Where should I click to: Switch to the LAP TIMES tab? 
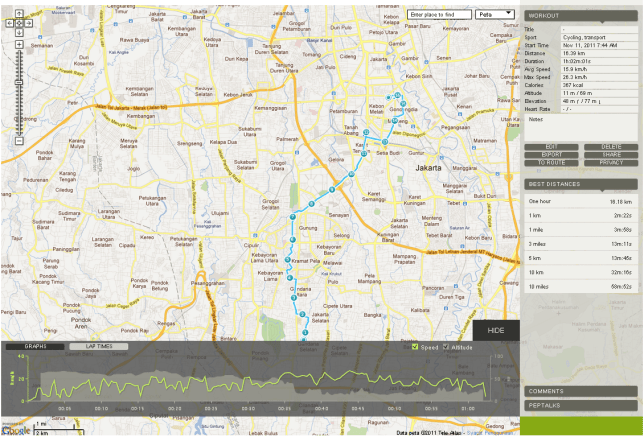pos(99,347)
